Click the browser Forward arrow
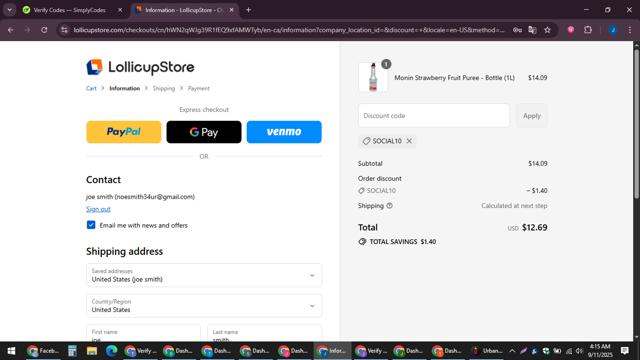The height and width of the screenshot is (360, 640). pos(27,30)
